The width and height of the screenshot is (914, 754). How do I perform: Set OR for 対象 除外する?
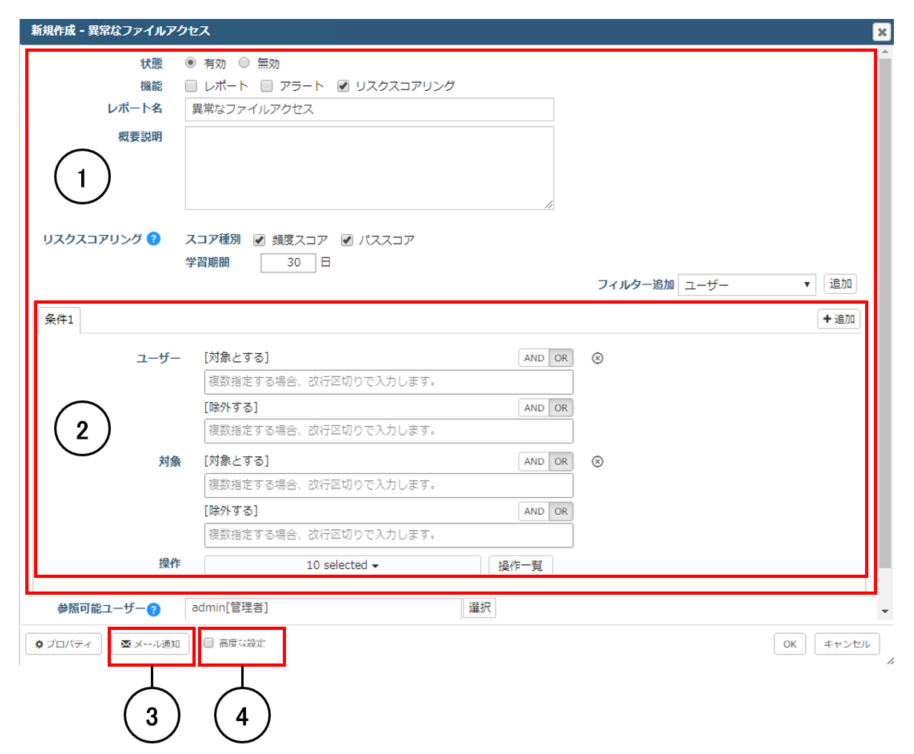tap(561, 511)
